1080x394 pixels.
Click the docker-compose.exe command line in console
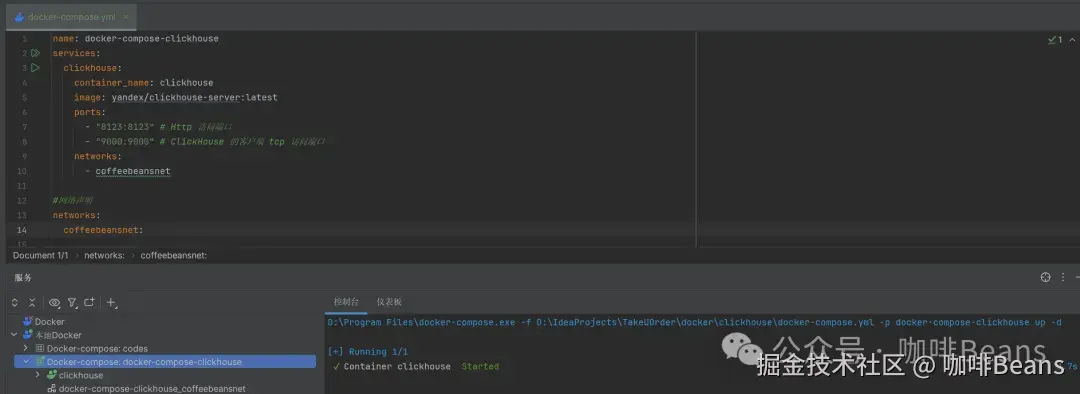[x=694, y=322]
